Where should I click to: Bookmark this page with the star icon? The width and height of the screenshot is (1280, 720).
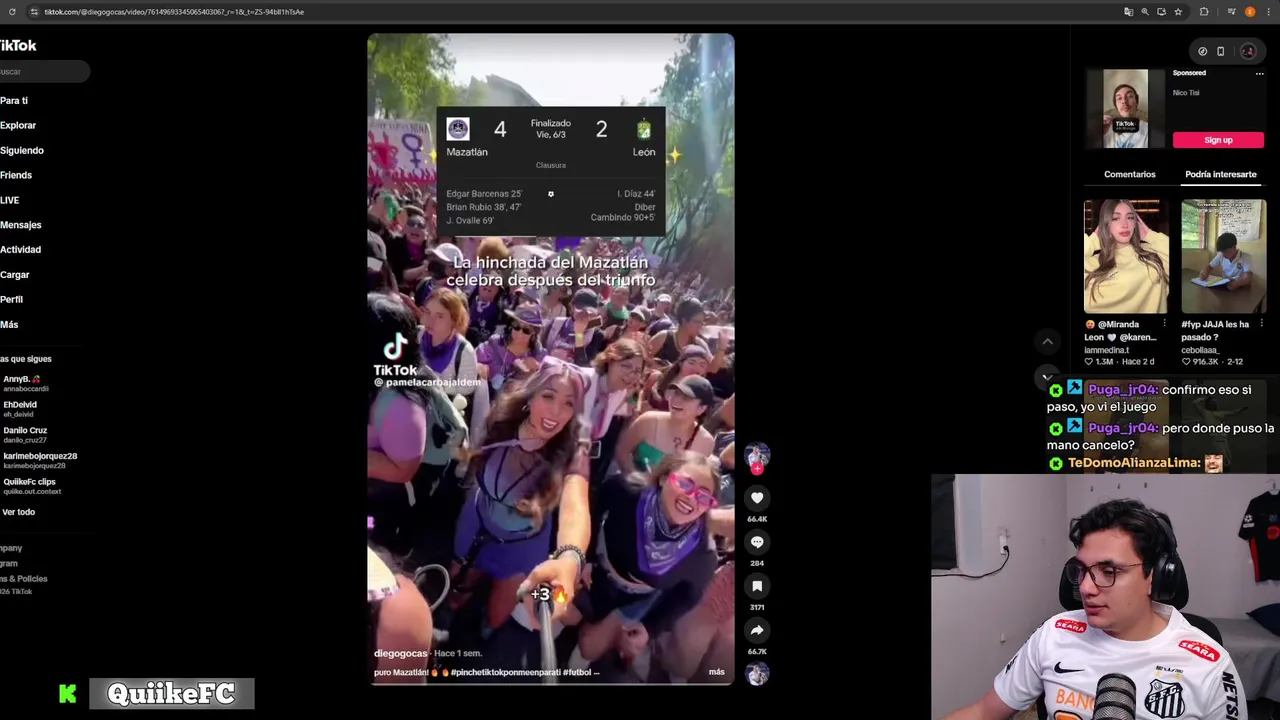tap(1178, 12)
